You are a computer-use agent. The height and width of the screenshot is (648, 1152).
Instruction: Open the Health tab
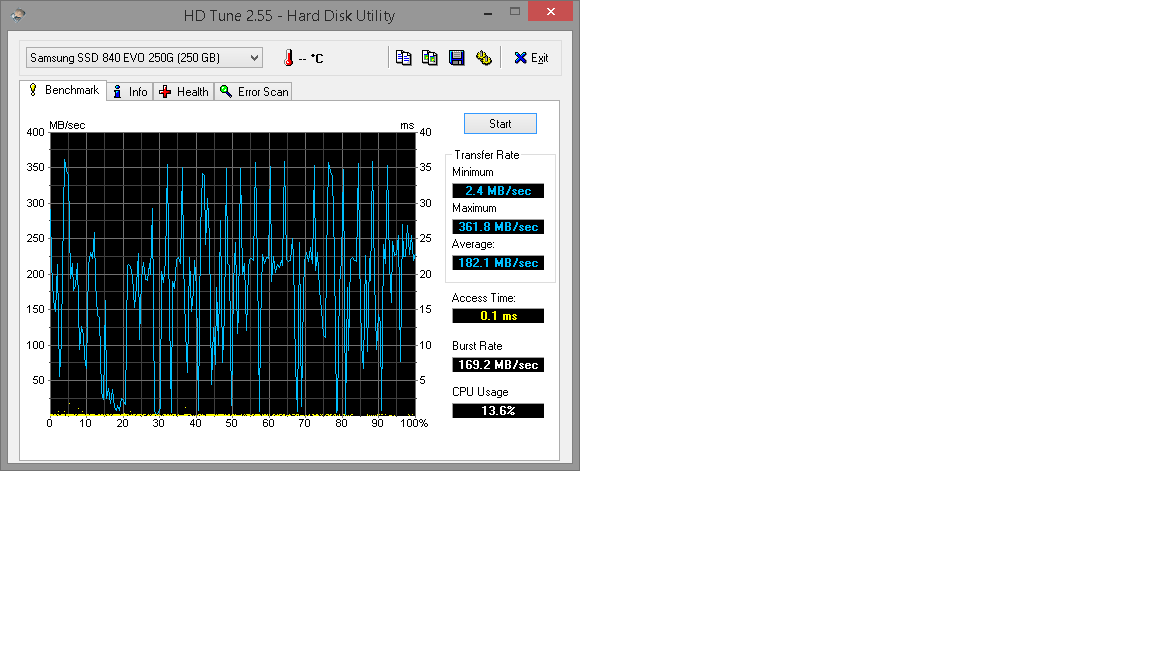184,92
